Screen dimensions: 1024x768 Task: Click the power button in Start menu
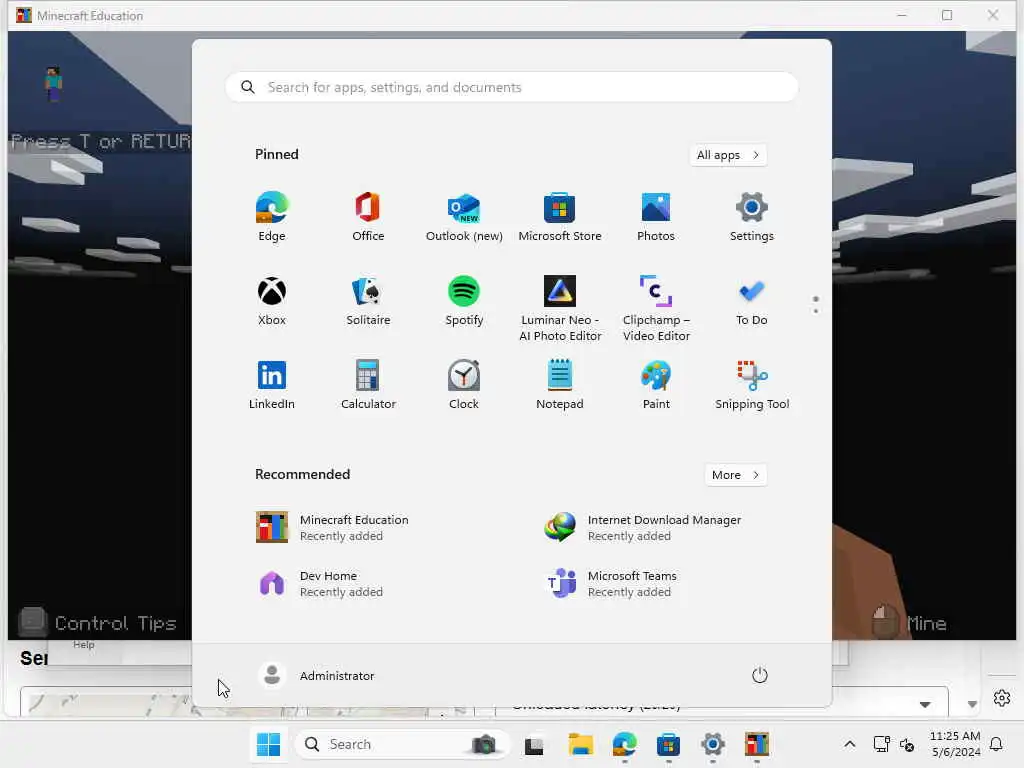tap(760, 675)
